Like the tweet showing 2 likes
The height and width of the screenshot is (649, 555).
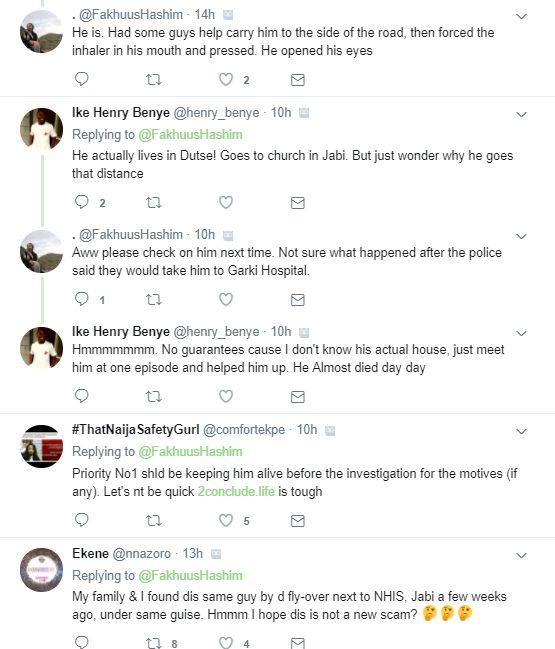(x=226, y=79)
